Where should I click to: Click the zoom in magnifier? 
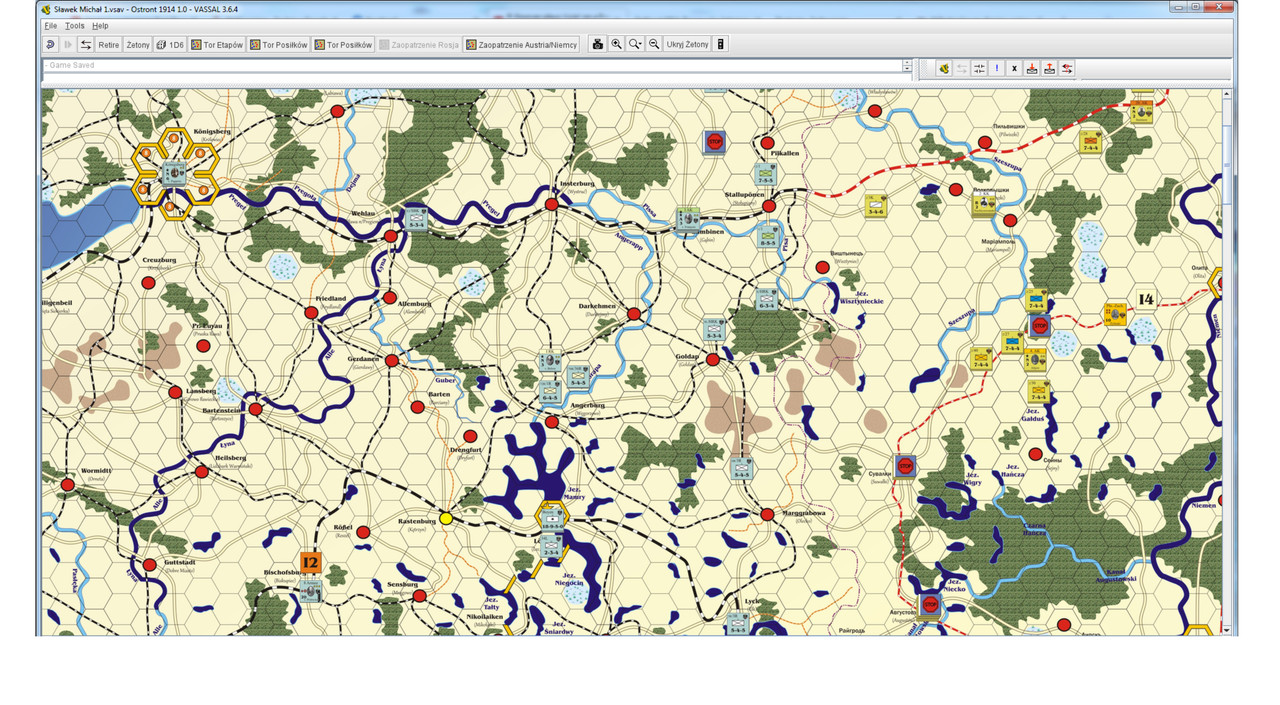(x=616, y=44)
